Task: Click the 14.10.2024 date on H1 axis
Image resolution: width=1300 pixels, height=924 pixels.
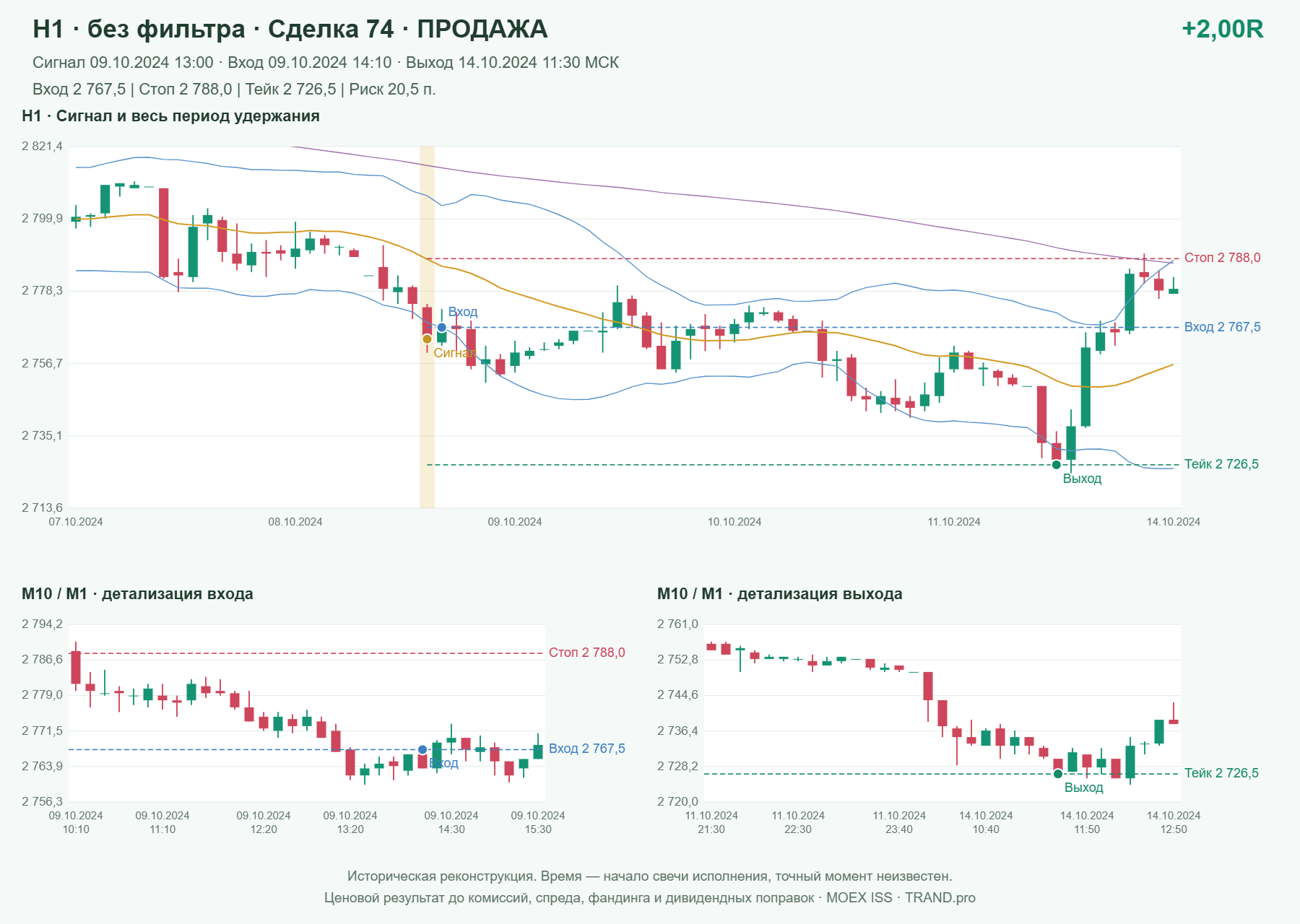Action: 1174,522
